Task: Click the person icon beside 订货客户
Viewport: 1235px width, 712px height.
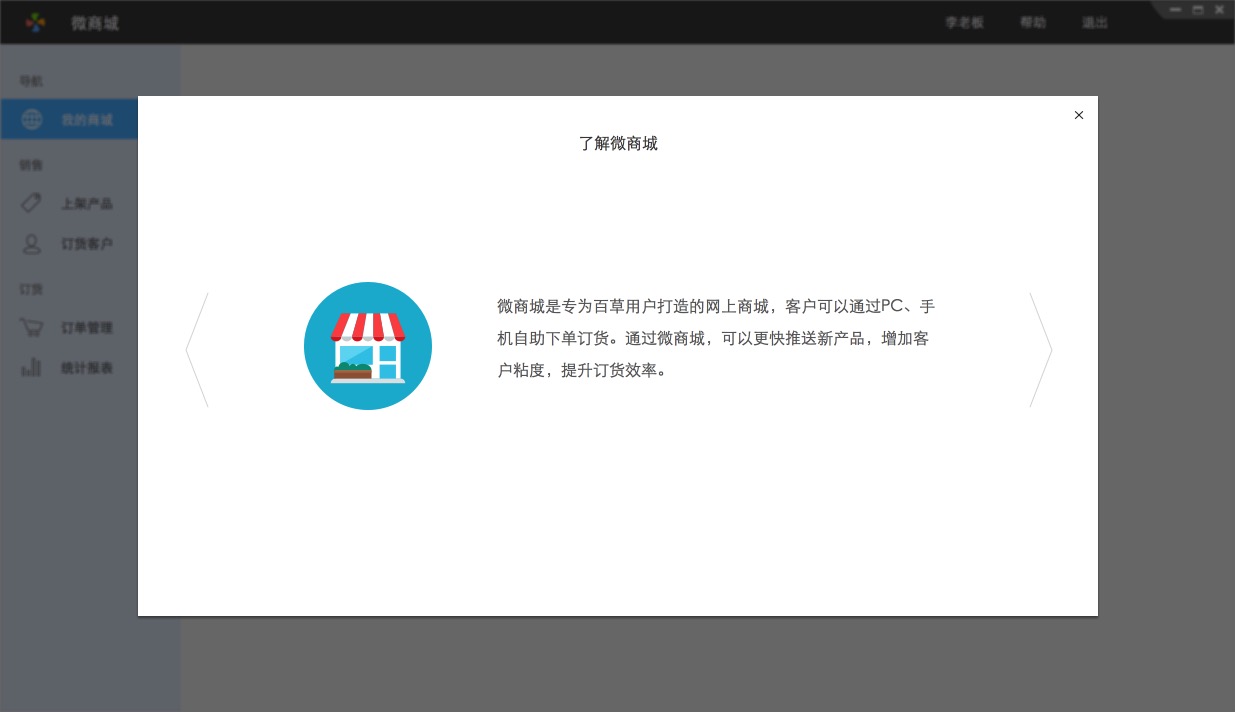Action: [32, 243]
